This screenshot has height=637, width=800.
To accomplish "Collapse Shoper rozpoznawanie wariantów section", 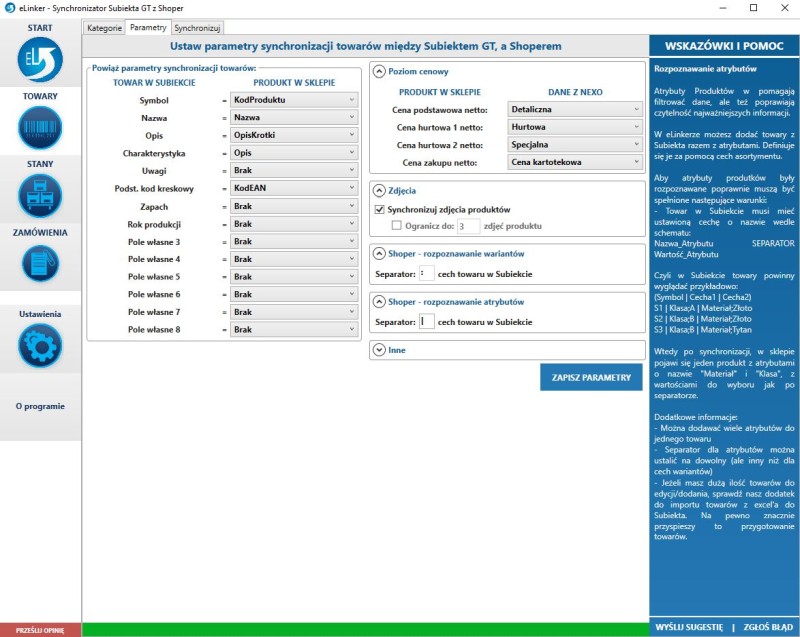I will pos(380,253).
